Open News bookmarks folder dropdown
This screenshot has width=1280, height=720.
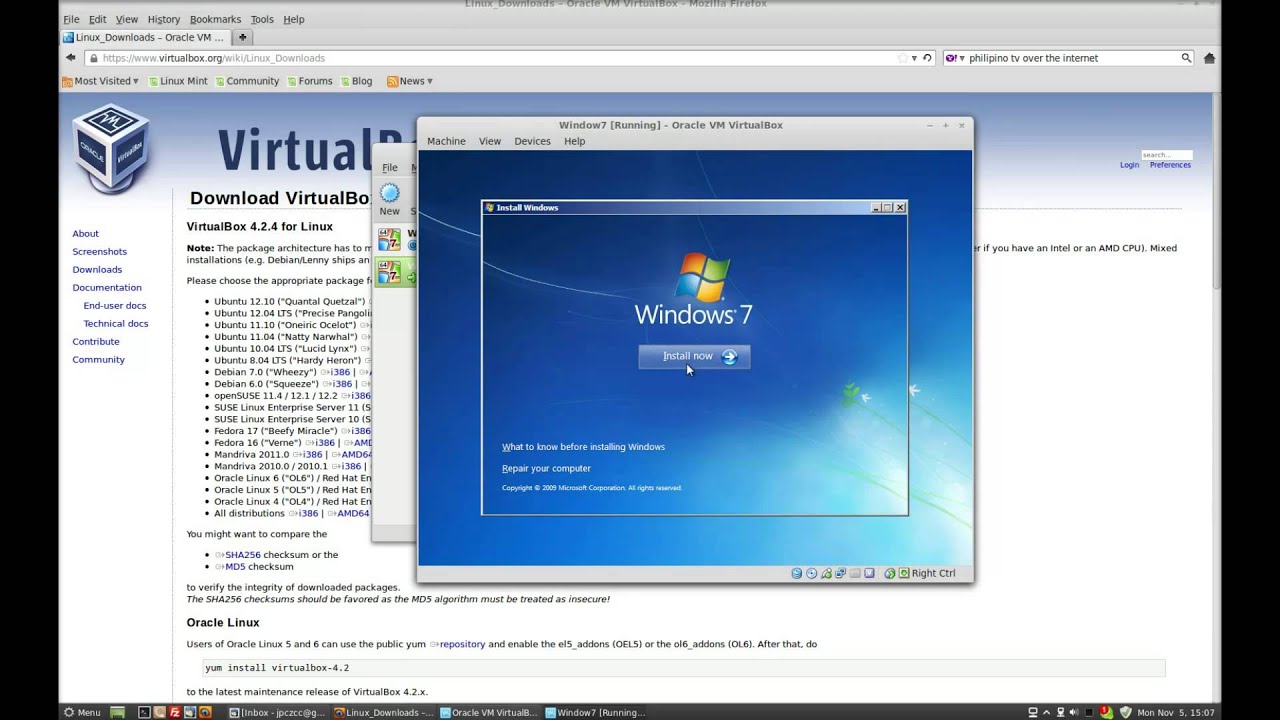[x=410, y=81]
